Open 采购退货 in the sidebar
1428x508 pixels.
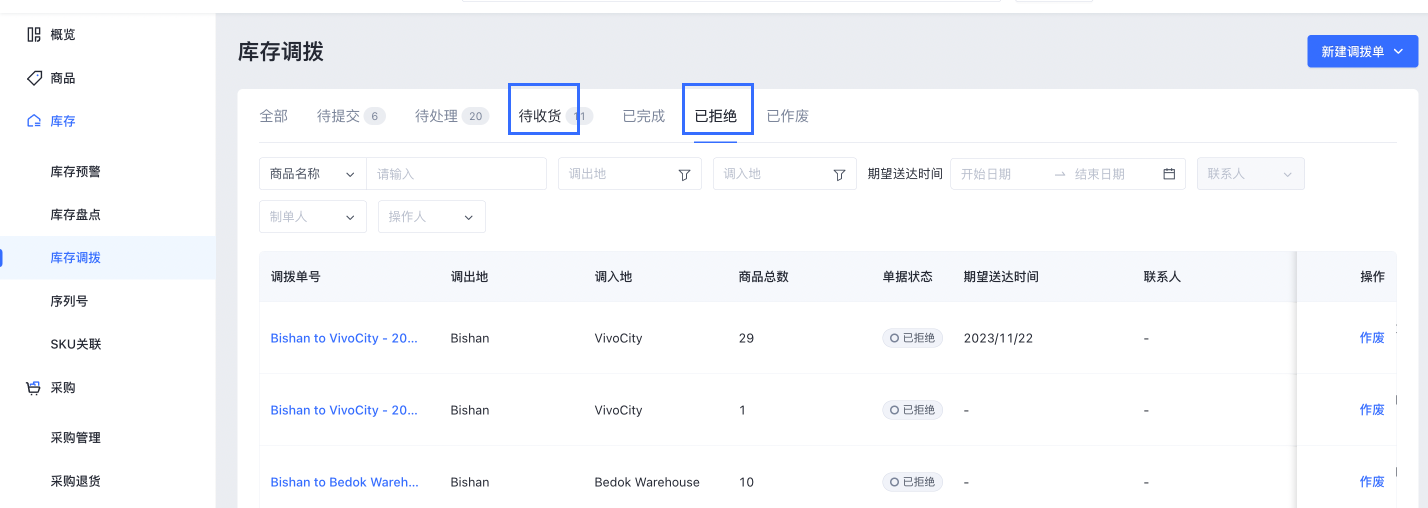76,480
